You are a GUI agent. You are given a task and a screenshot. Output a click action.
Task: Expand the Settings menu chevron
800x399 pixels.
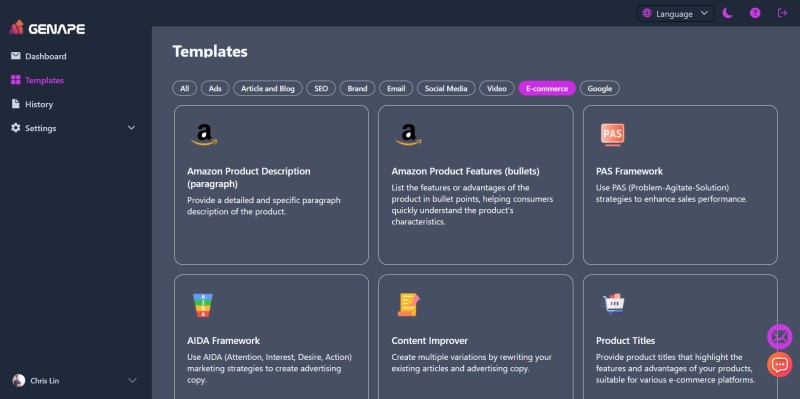[x=131, y=128]
